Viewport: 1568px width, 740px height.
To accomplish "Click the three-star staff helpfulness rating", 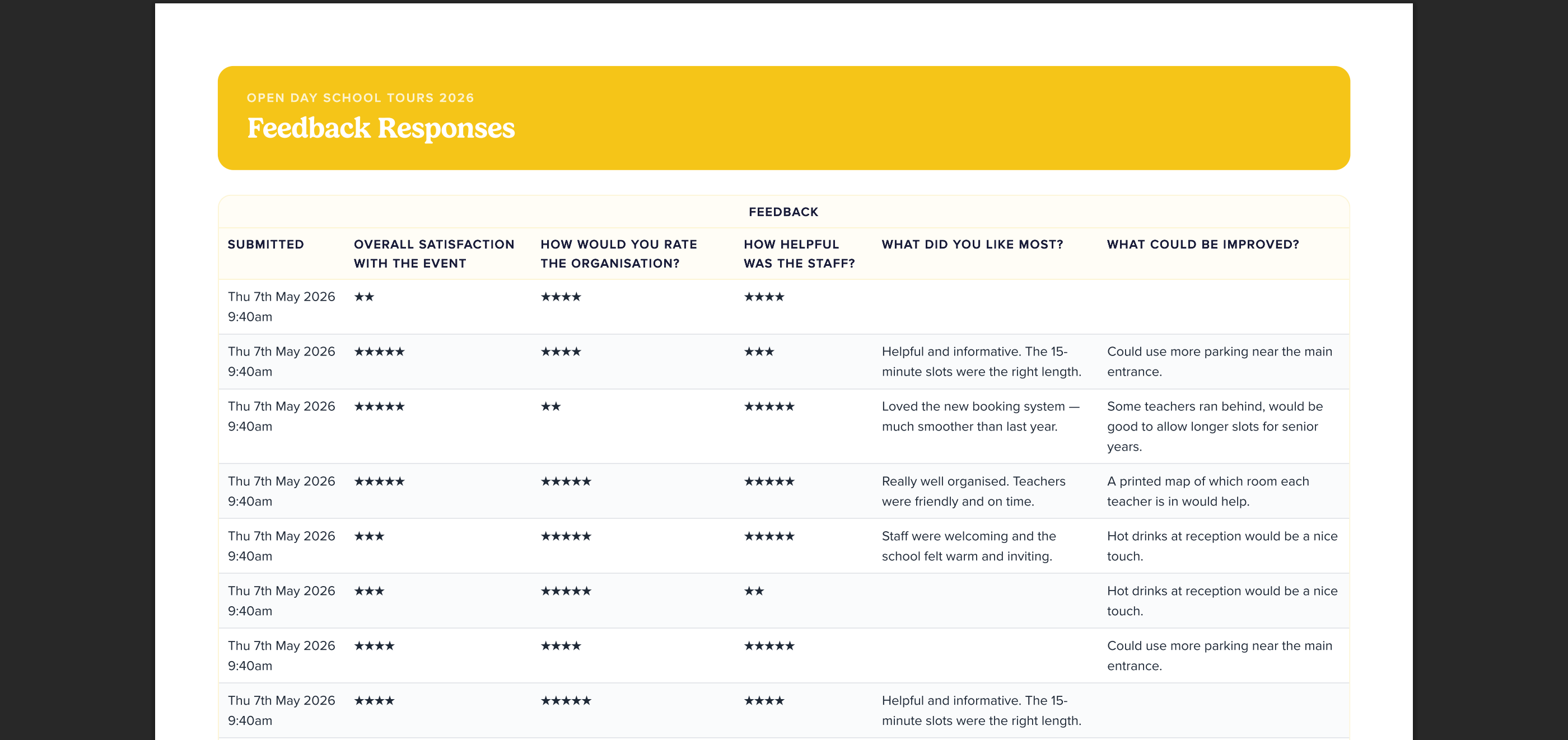I will 759,352.
